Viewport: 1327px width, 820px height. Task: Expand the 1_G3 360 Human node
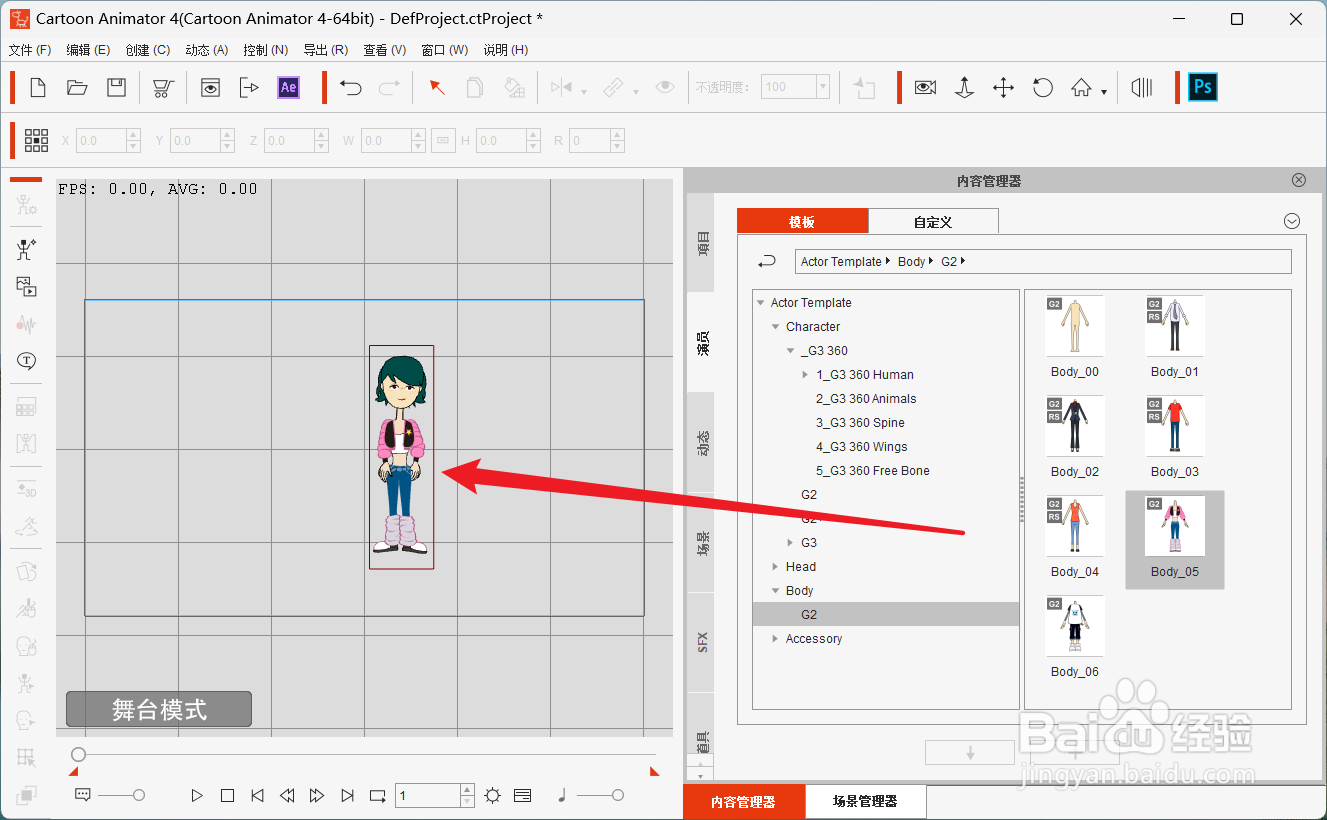806,375
